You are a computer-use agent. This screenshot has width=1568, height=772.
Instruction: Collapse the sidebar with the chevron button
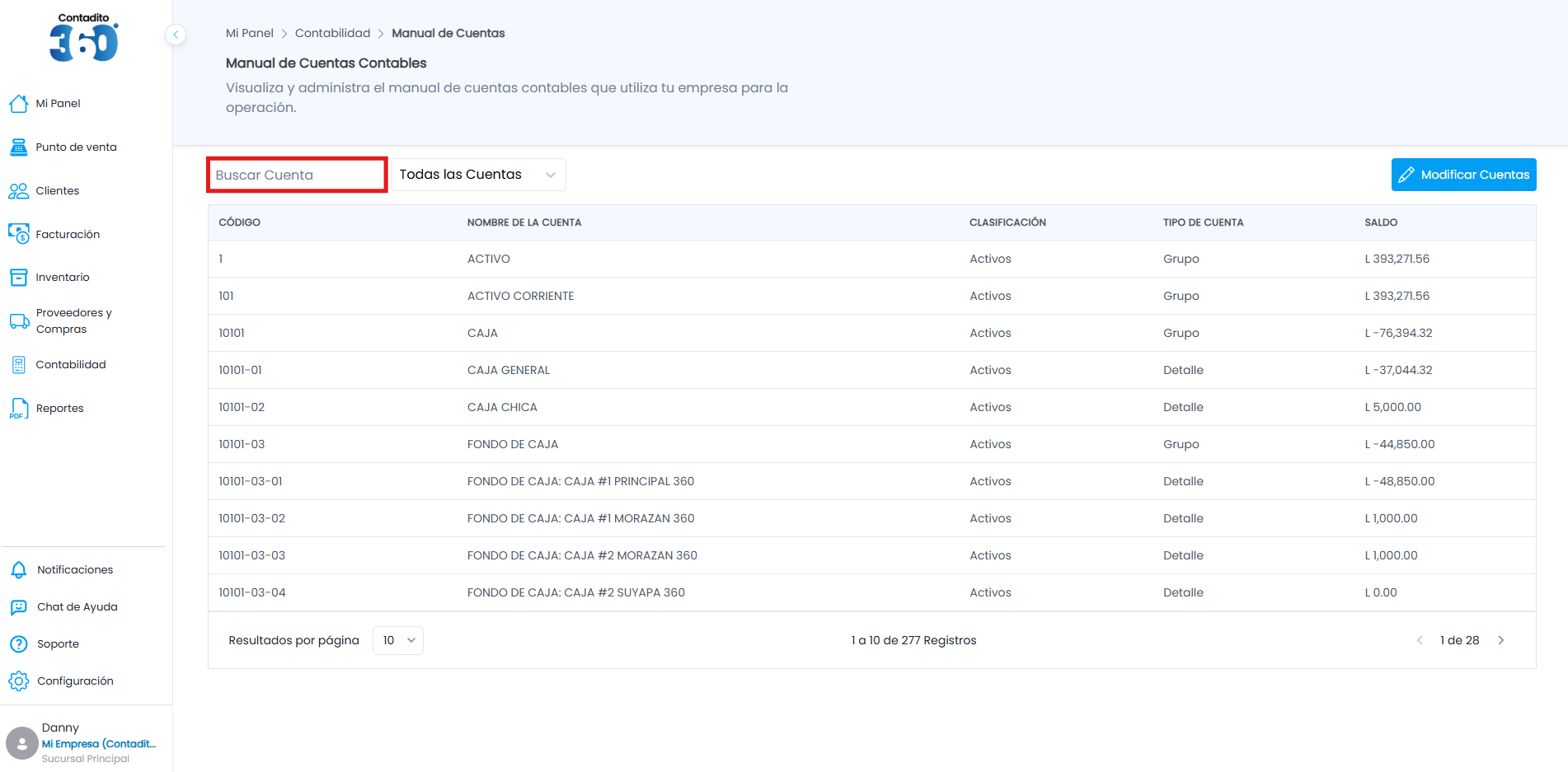click(176, 35)
